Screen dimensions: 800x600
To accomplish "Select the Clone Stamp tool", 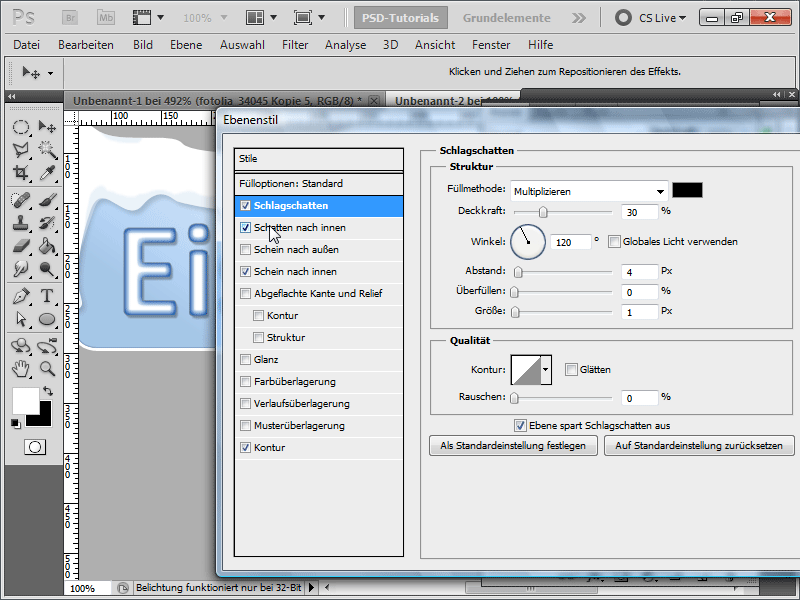I will point(20,223).
